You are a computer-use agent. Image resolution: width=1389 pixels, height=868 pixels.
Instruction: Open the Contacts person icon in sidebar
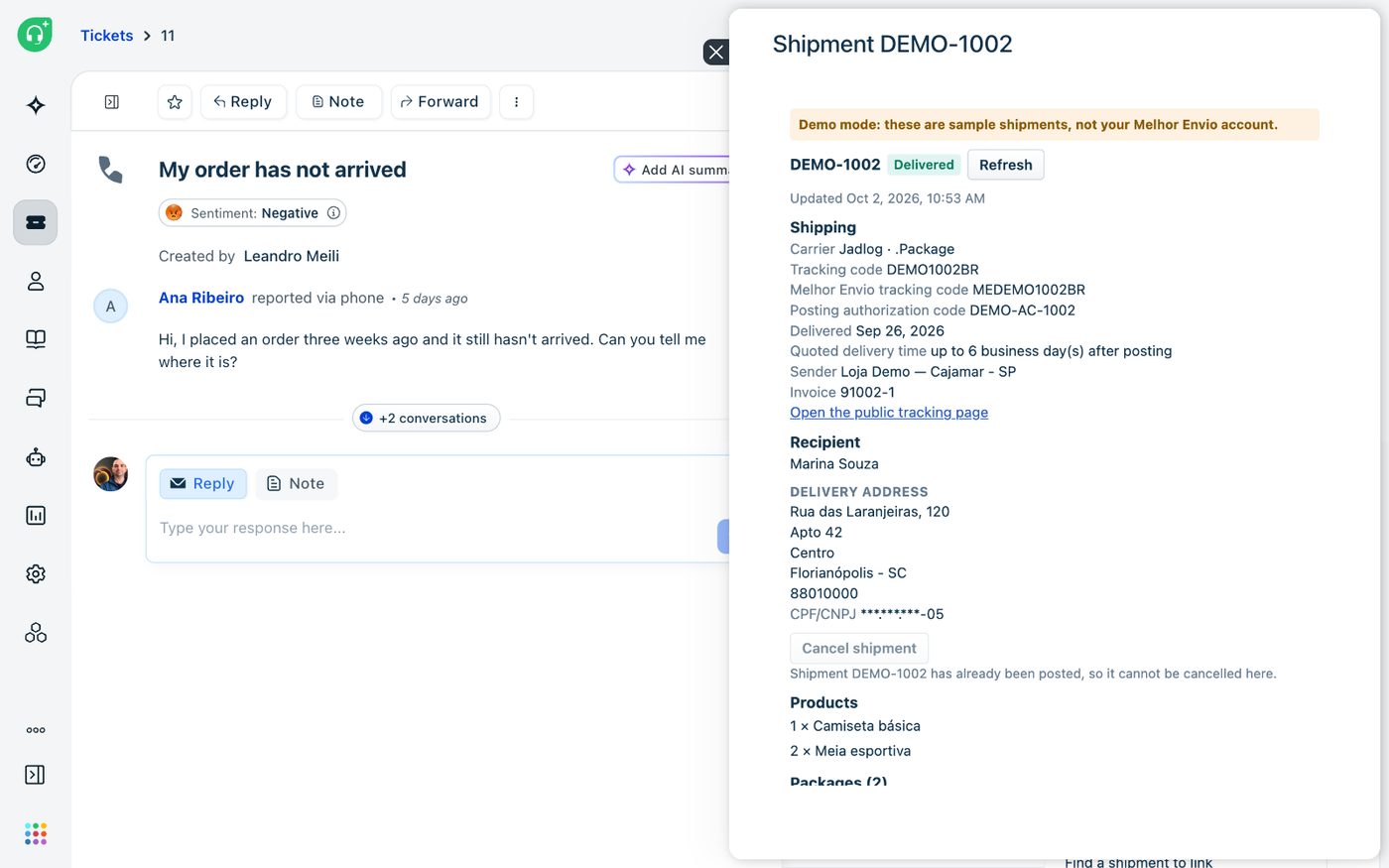[36, 281]
